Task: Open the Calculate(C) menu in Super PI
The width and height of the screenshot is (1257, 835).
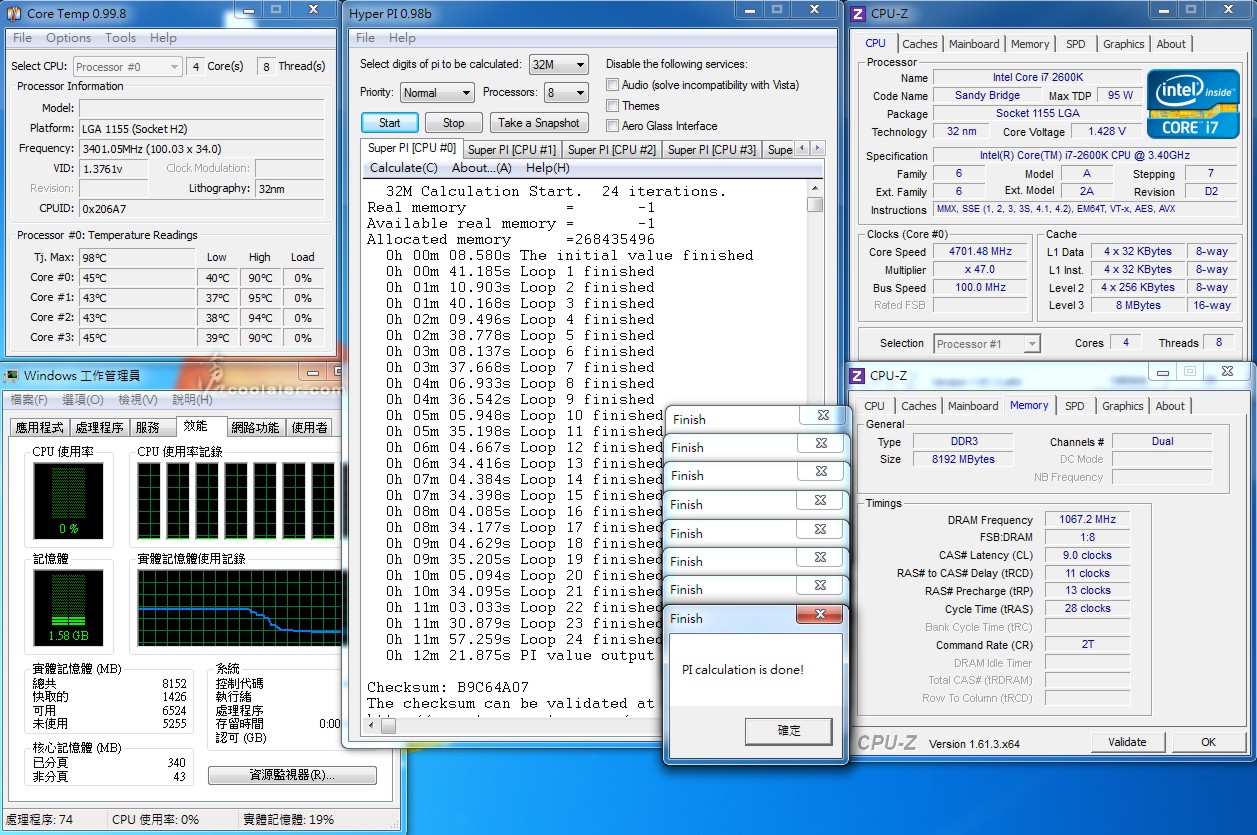Action: [404, 168]
